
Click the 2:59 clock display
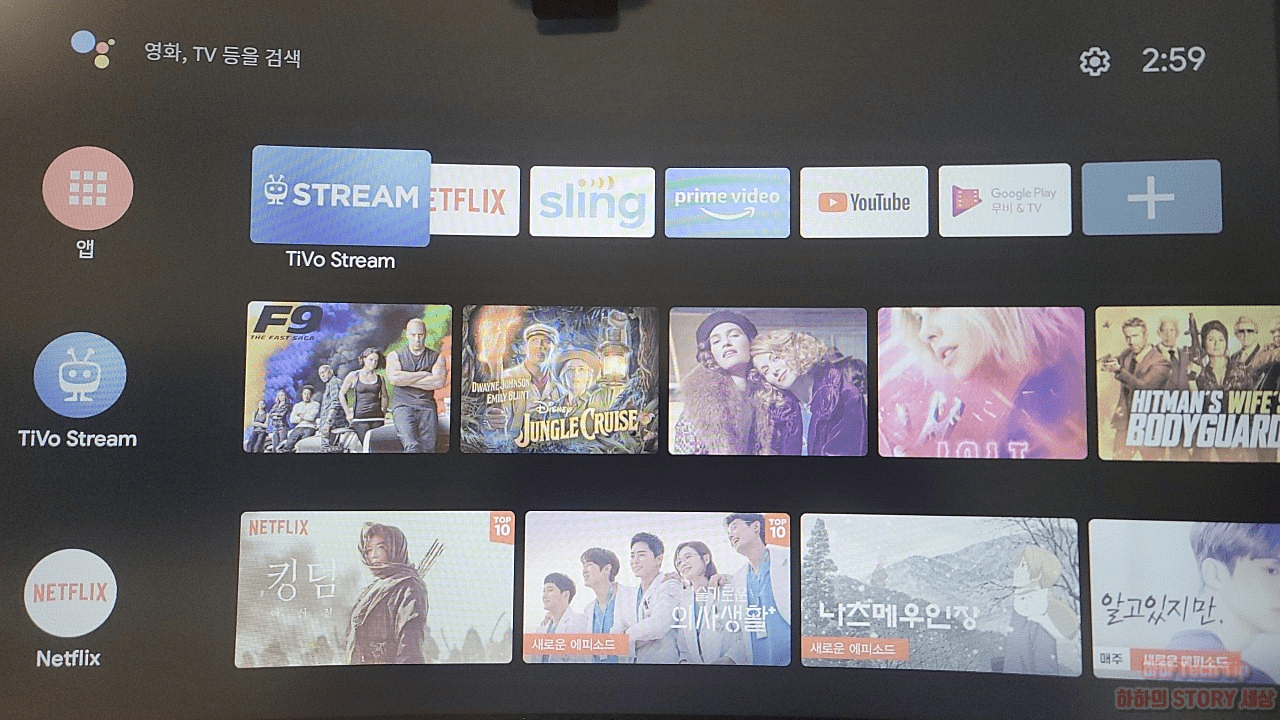1174,60
